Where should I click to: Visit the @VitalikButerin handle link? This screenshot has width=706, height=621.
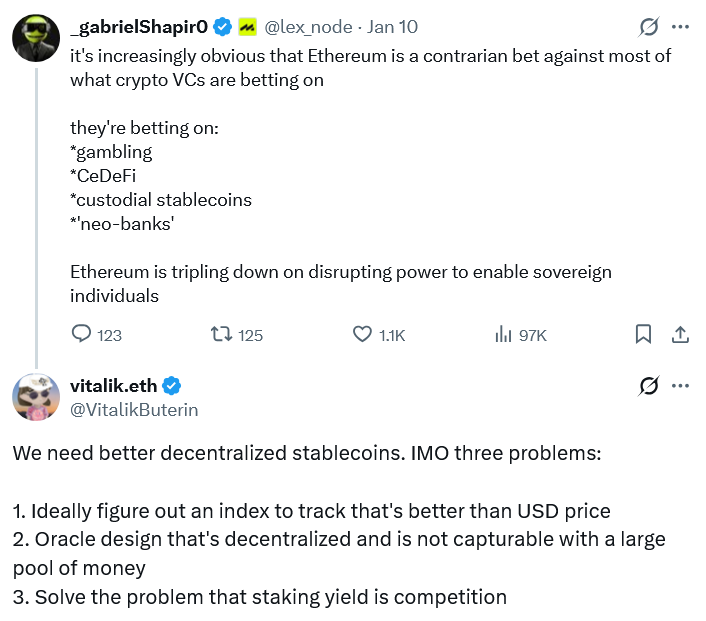tap(134, 409)
